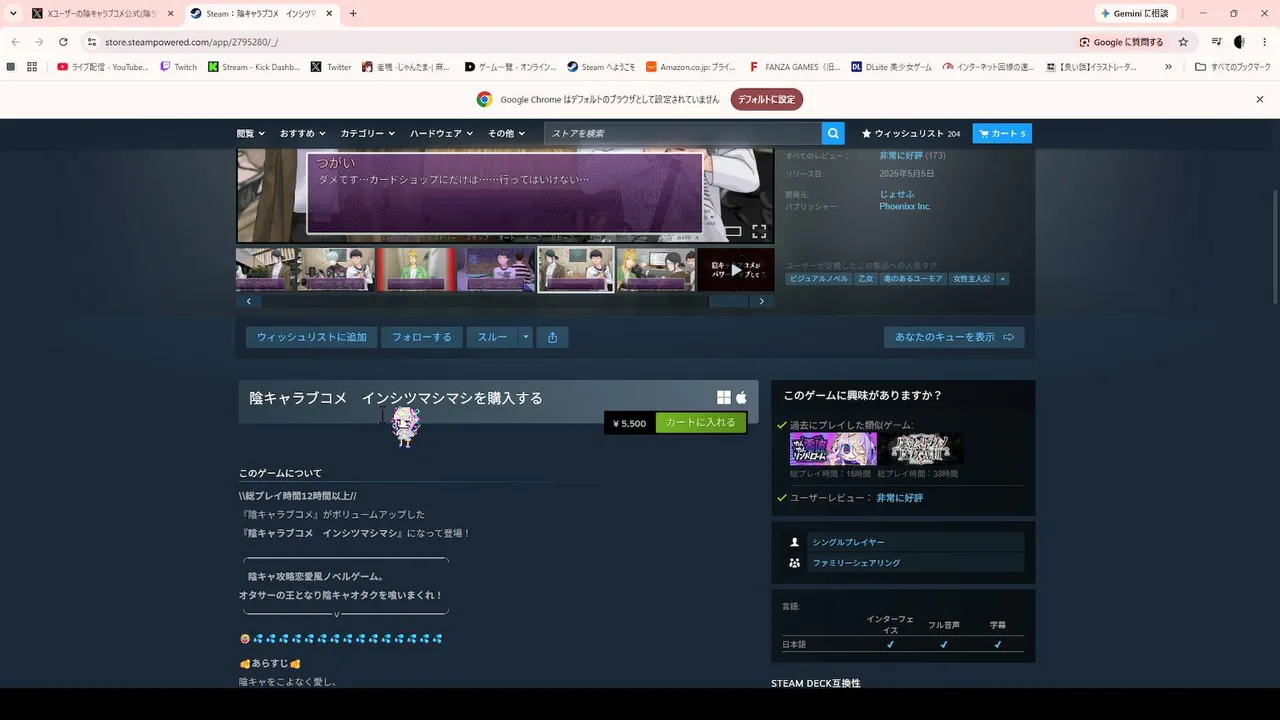Viewport: 1280px width, 720px height.
Task: Click the single-player person icon
Action: tap(795, 542)
